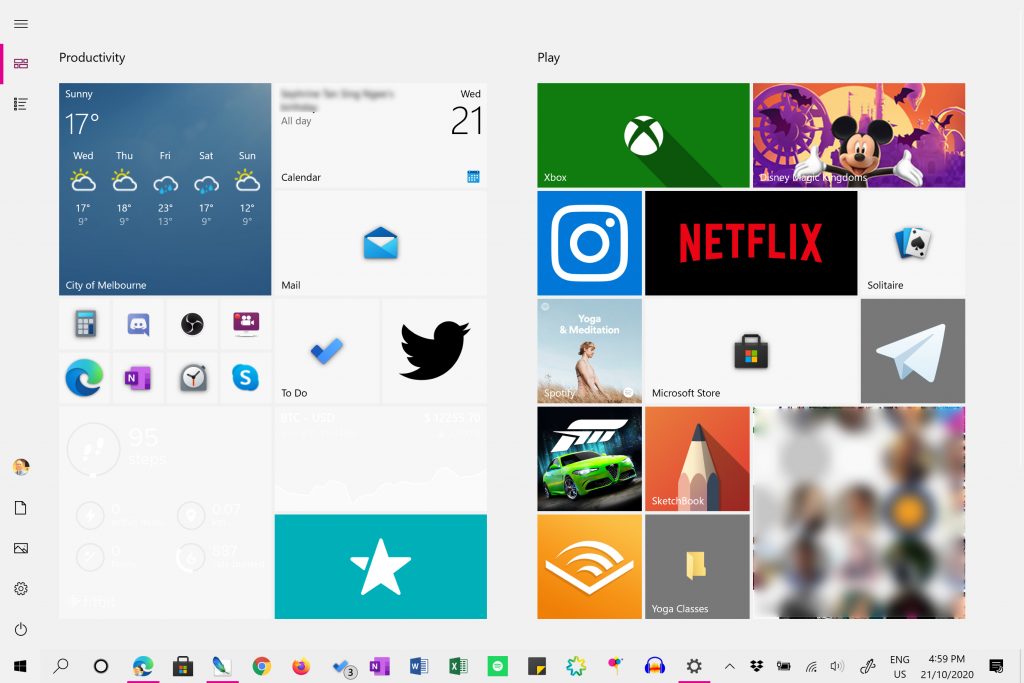The width and height of the screenshot is (1024, 683).
Task: Show hidden system tray icons
Action: click(x=729, y=666)
